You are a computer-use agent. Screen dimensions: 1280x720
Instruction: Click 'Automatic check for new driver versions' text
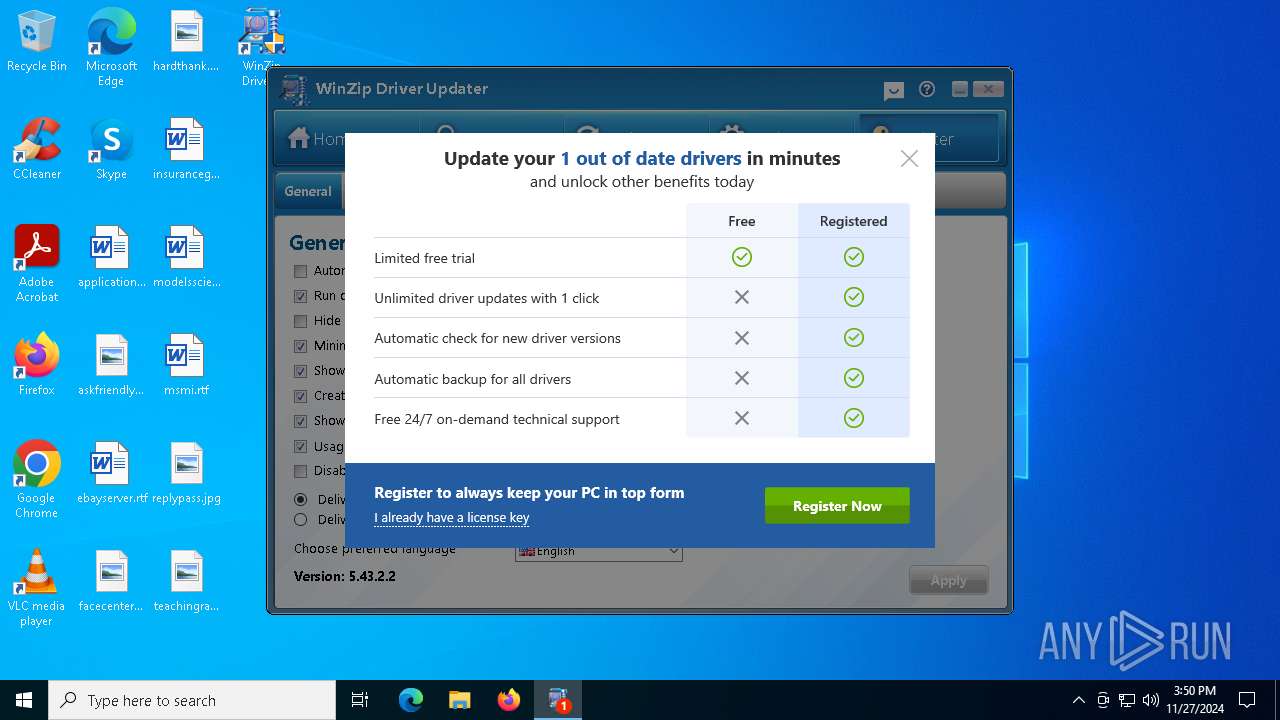[x=498, y=338]
